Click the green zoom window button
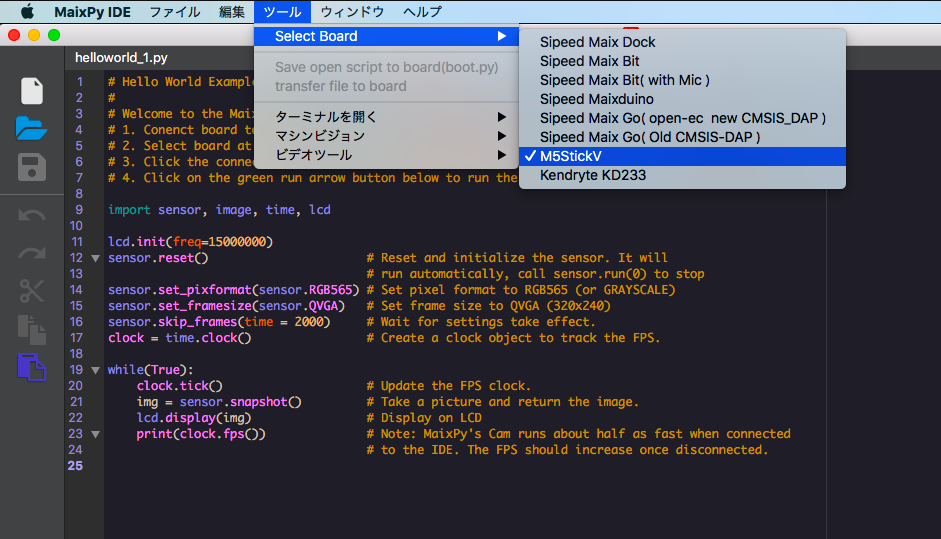The image size is (941, 539). tap(54, 35)
